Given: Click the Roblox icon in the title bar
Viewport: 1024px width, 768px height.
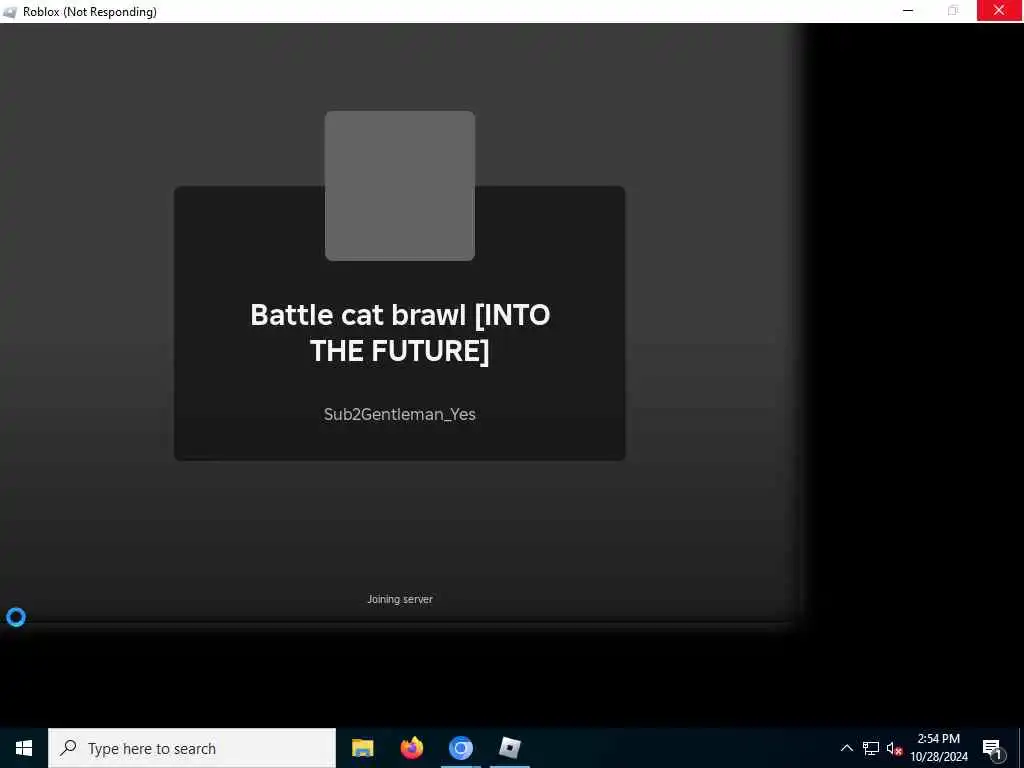Looking at the screenshot, I should click(x=10, y=12).
